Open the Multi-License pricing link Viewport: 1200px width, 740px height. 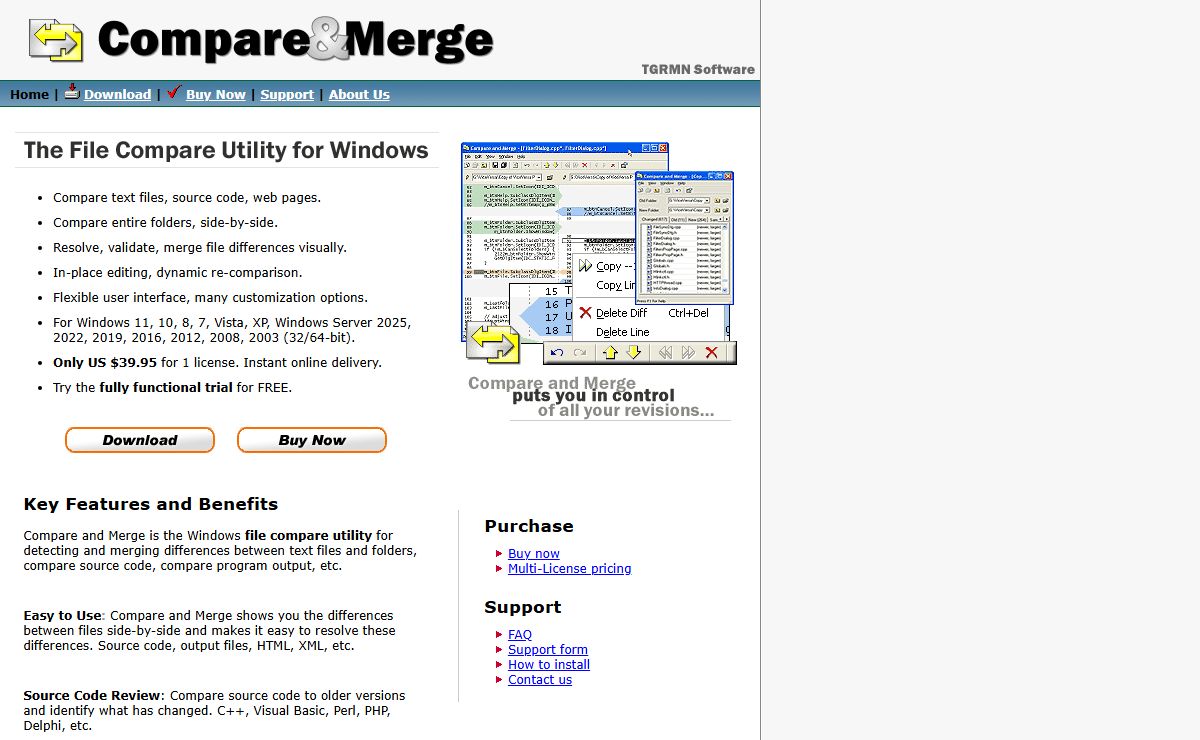[570, 568]
